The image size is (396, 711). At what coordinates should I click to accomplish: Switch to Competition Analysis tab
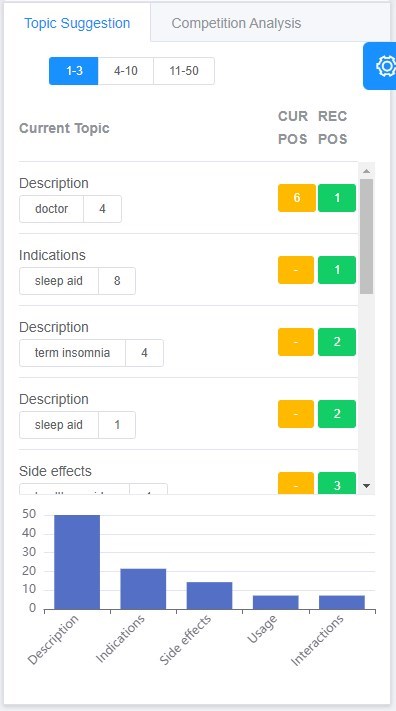tap(236, 23)
